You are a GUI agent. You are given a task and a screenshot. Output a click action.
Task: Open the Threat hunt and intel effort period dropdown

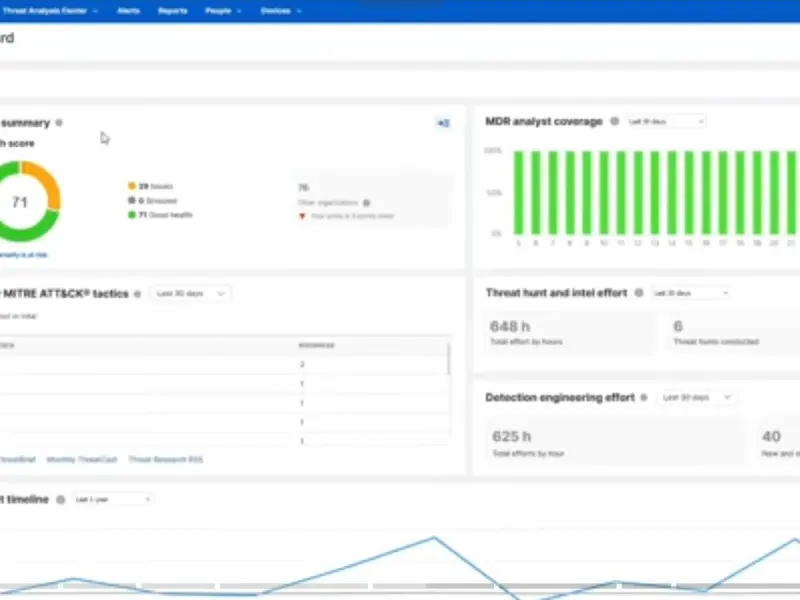click(691, 293)
